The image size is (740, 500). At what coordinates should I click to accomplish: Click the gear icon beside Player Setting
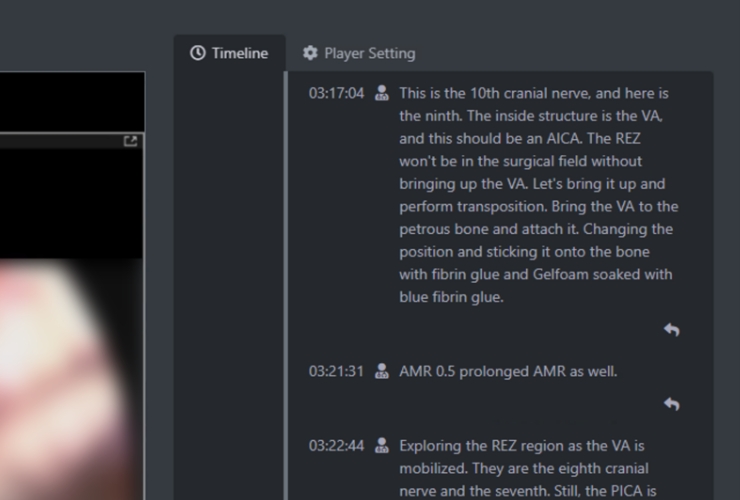310,53
